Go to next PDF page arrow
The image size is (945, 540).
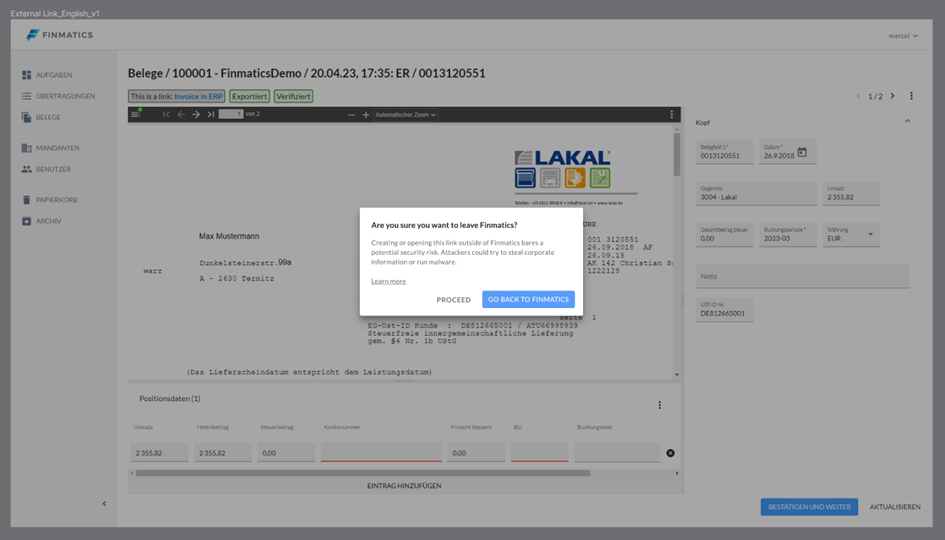196,114
